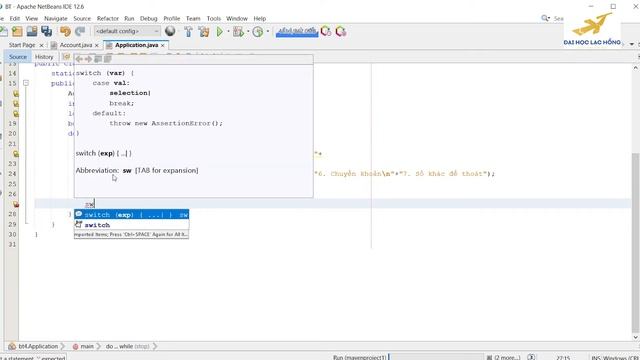Click the documentation popup forward arrow
This screenshot has height=360, width=640.
(88, 59)
